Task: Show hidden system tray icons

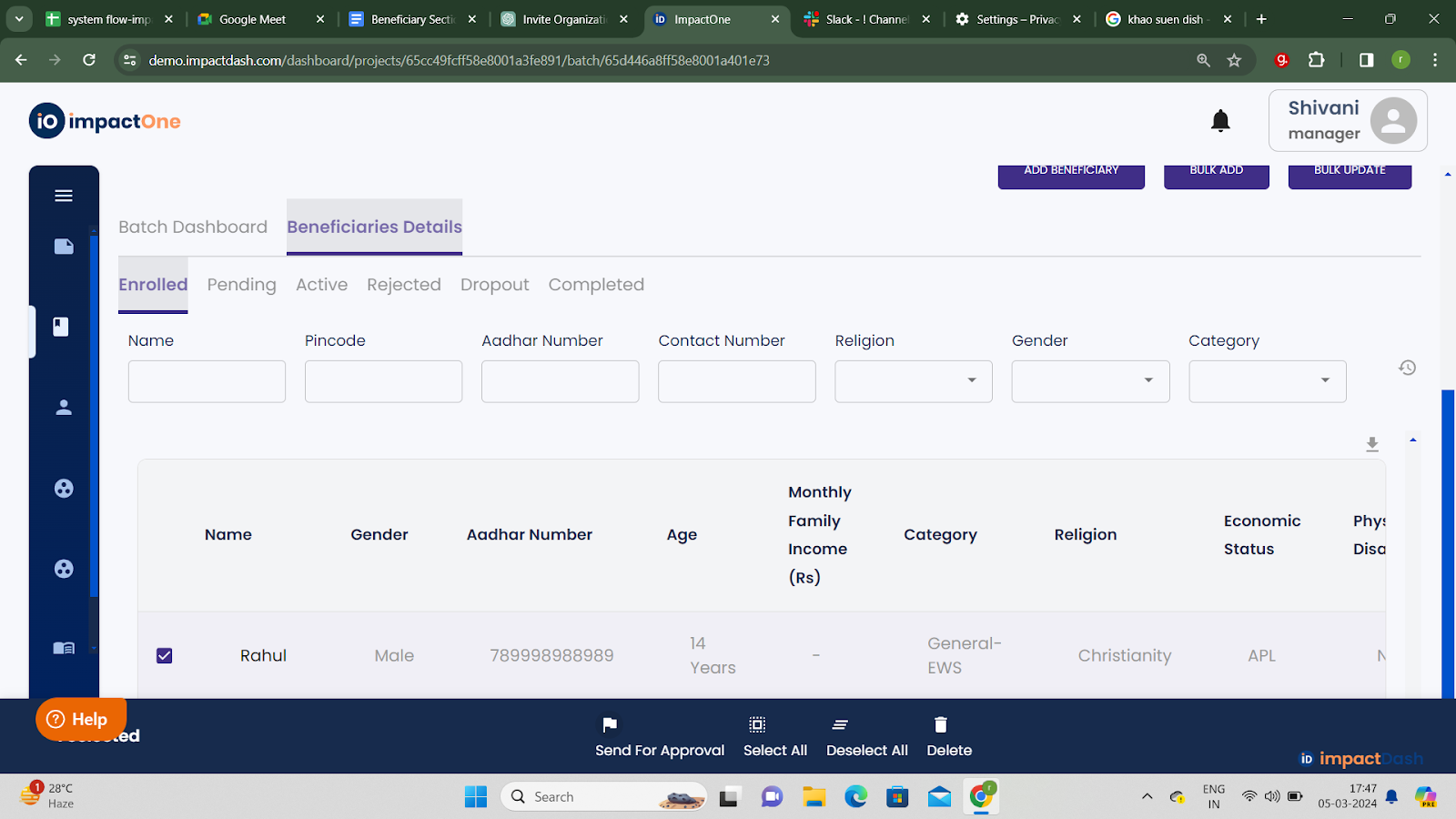Action: (1147, 797)
